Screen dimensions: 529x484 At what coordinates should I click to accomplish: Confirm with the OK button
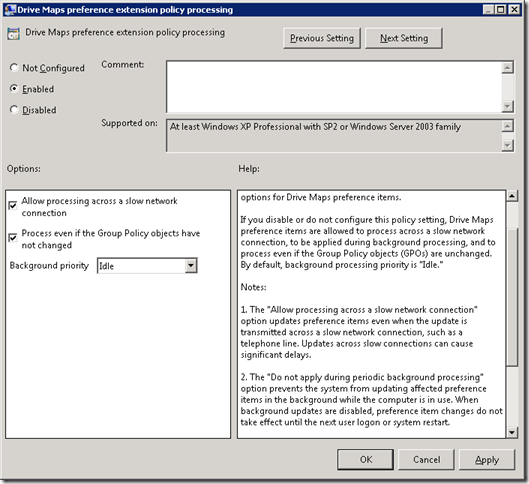point(365,459)
